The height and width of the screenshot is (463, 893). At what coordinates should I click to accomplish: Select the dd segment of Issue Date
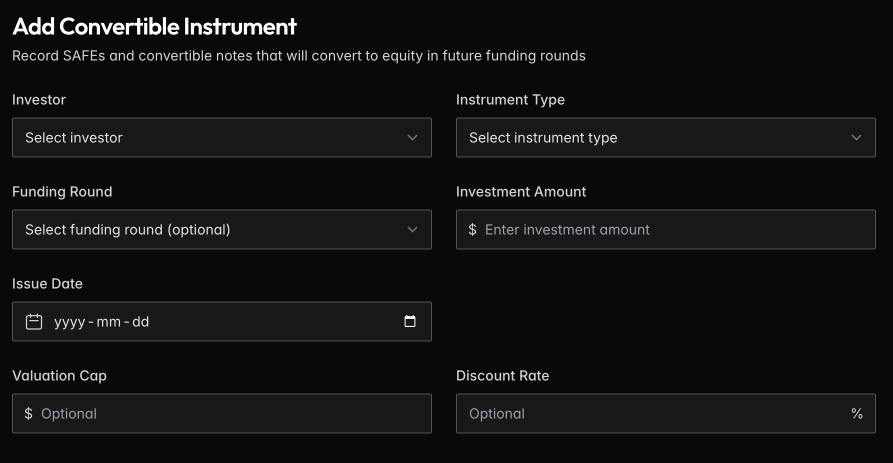pos(140,322)
